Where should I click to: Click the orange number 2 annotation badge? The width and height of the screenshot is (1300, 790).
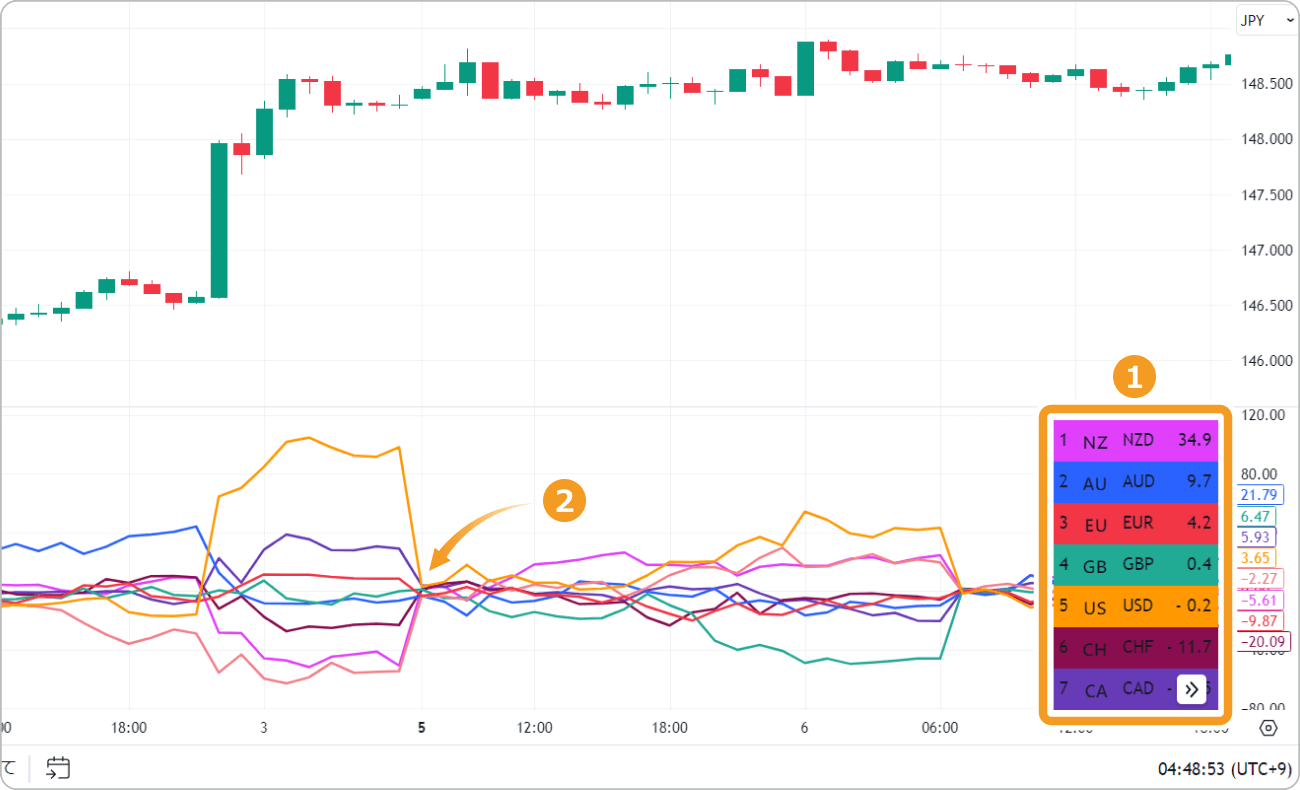point(564,502)
